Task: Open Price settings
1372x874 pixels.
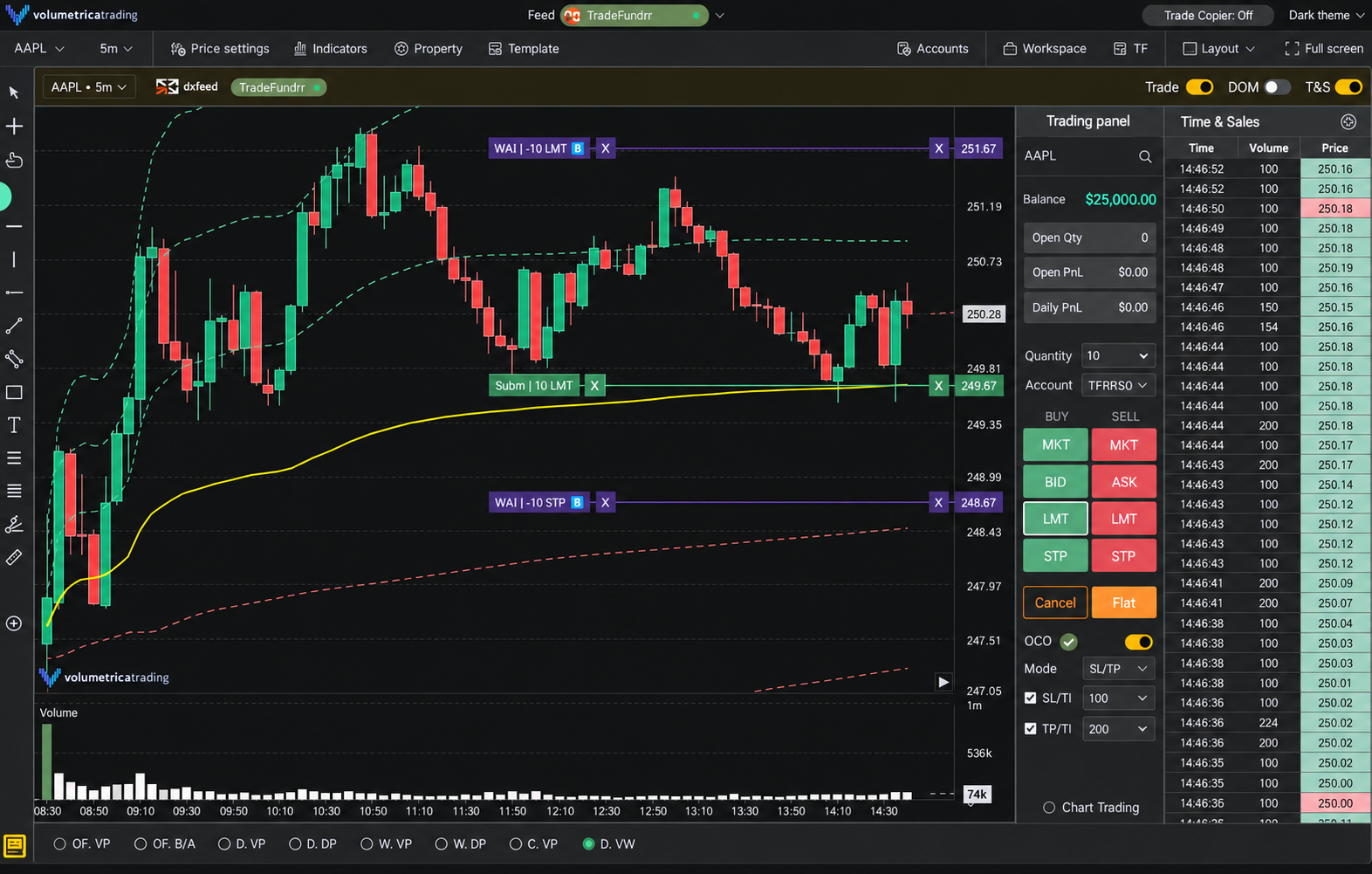Action: [x=220, y=49]
